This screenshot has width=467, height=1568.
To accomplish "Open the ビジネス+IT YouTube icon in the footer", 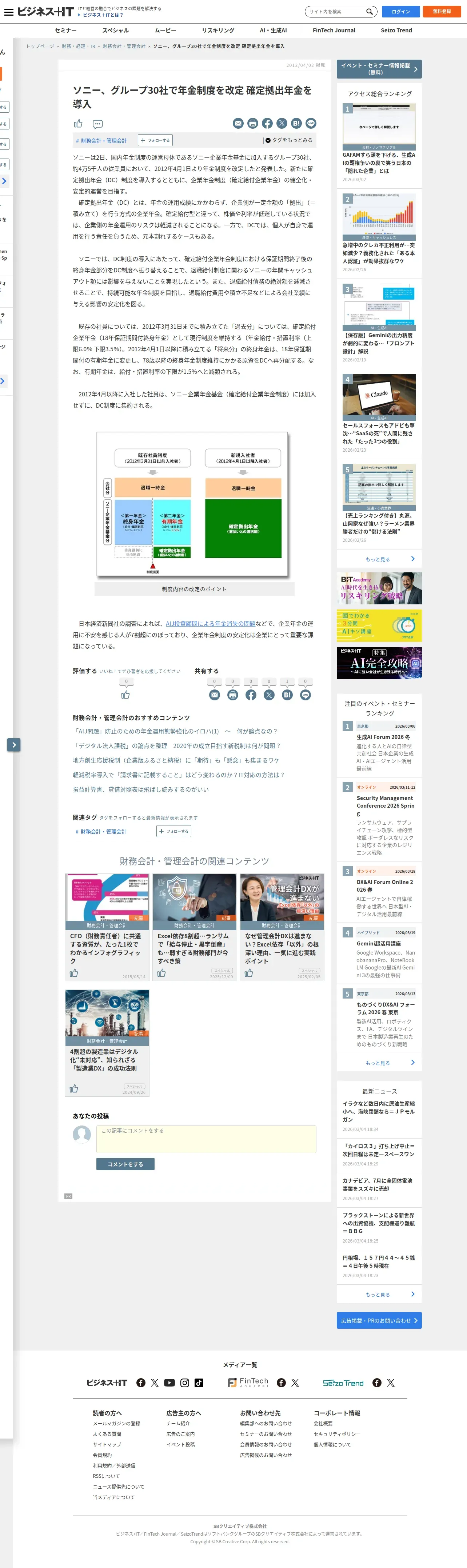I will (x=169, y=1382).
